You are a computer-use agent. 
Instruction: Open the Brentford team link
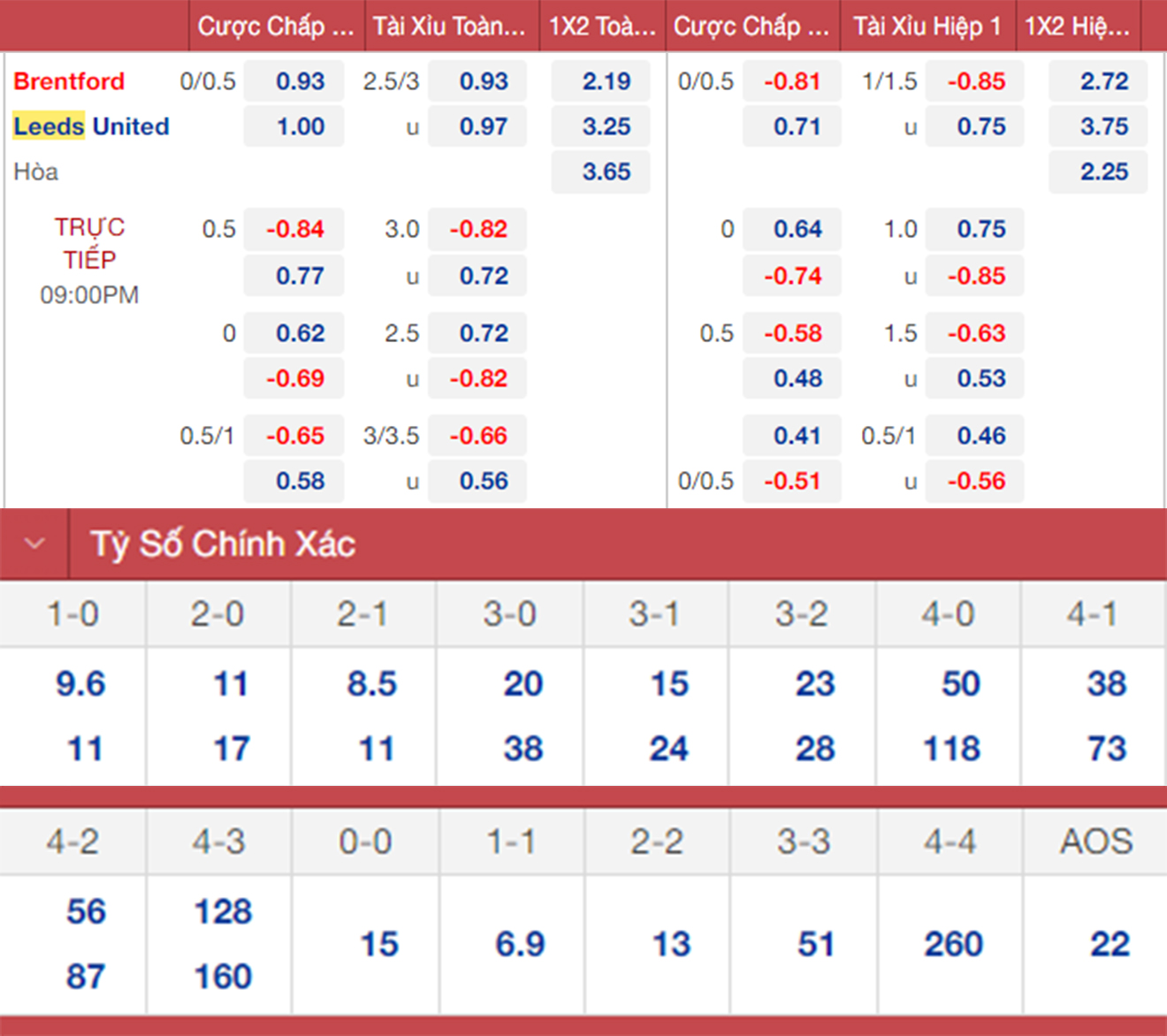69,81
